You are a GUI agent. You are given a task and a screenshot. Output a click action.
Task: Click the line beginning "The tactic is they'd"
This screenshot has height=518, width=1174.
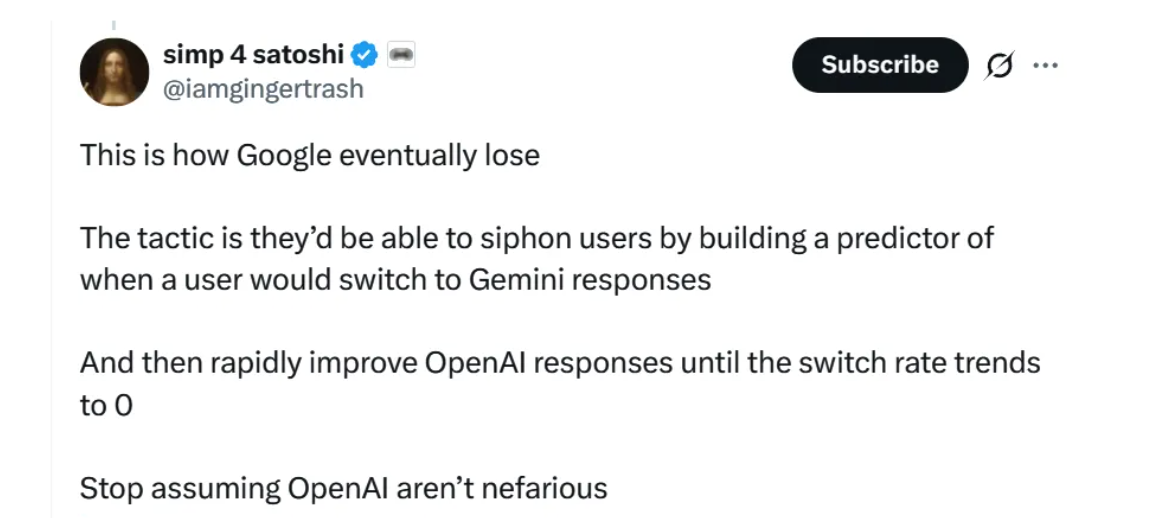pos(536,239)
